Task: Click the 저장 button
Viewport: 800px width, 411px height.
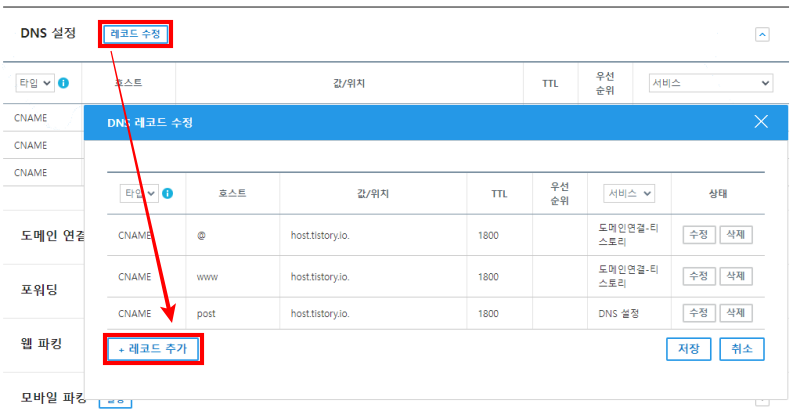Action: click(688, 349)
